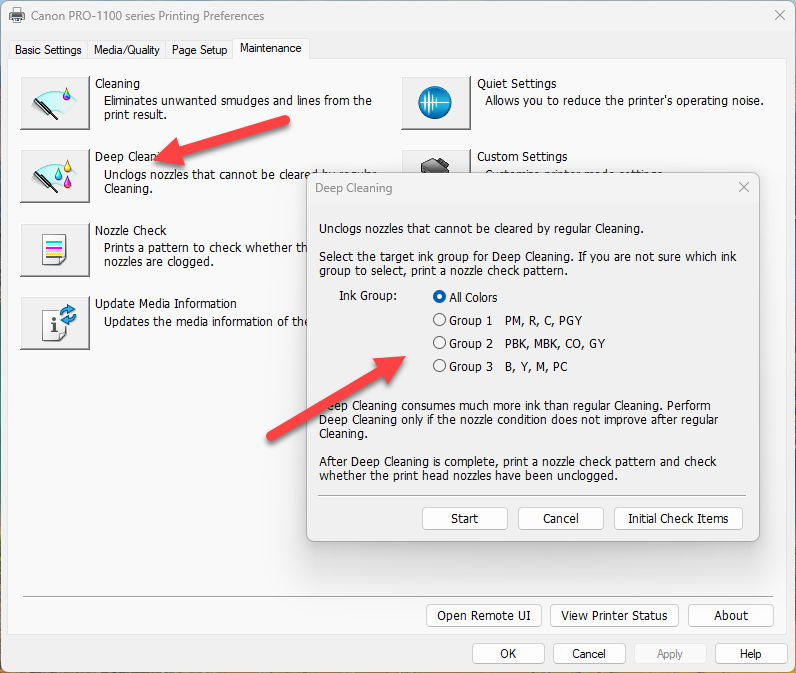Switch to the Basic Settings tab
796x673 pixels.
coord(48,49)
